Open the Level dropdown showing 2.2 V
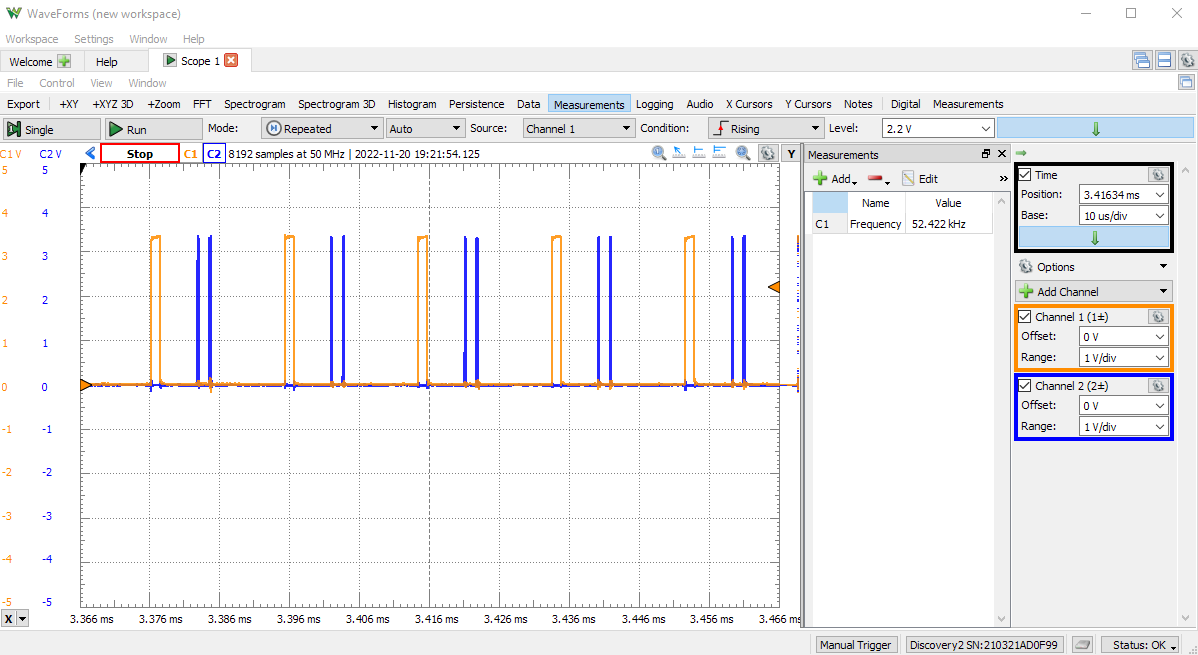The width and height of the screenshot is (1198, 655). (937, 128)
